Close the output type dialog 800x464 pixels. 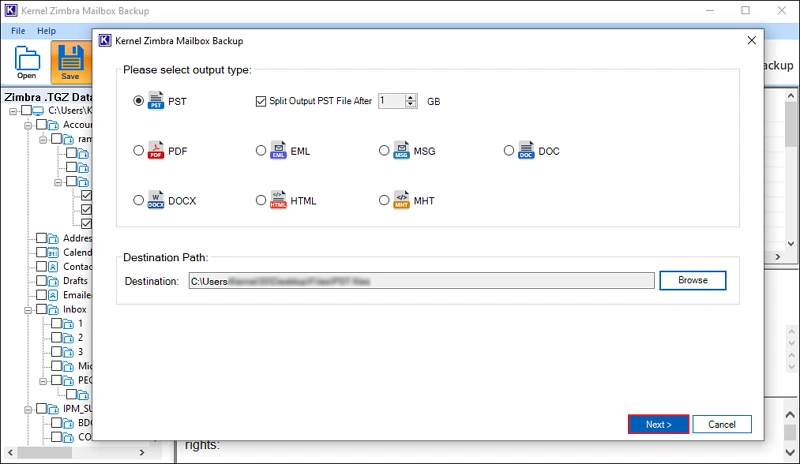coord(752,40)
